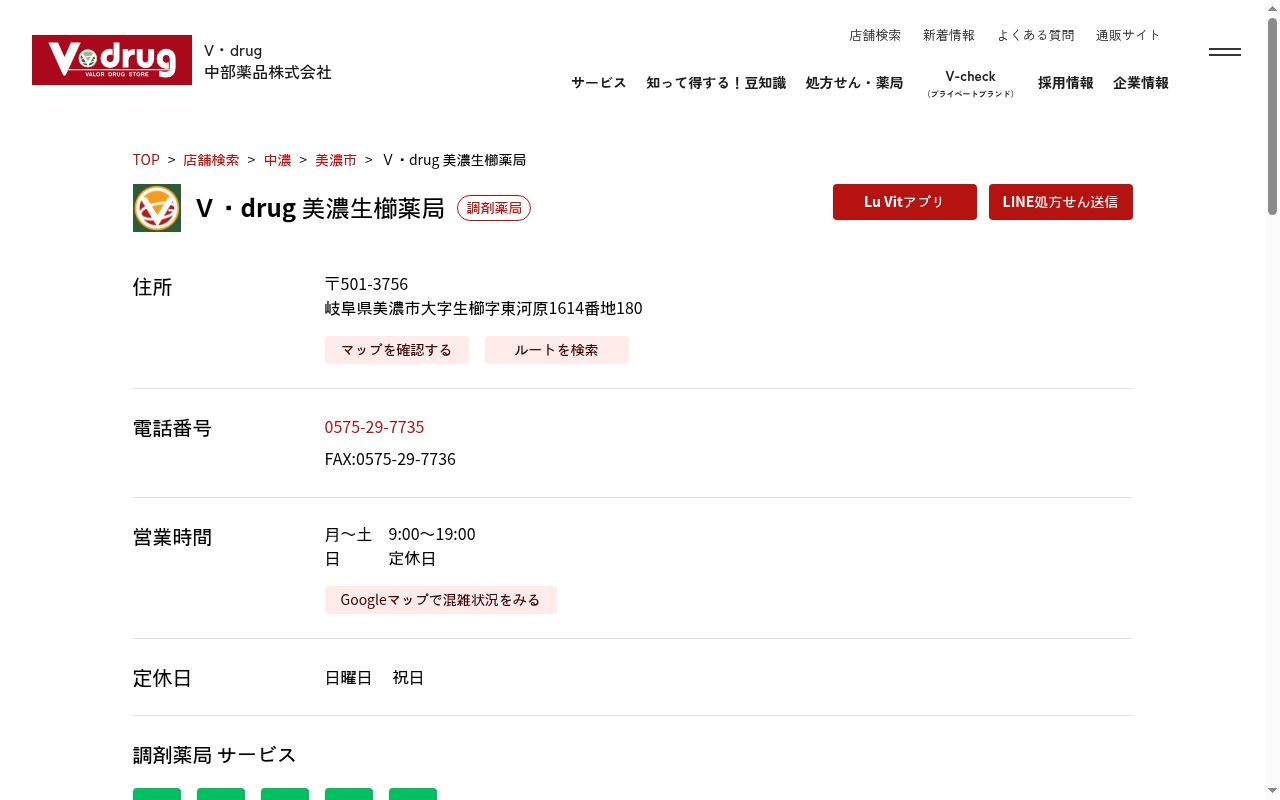Open V-check private brand menu
The image size is (1280, 800).
[970, 83]
